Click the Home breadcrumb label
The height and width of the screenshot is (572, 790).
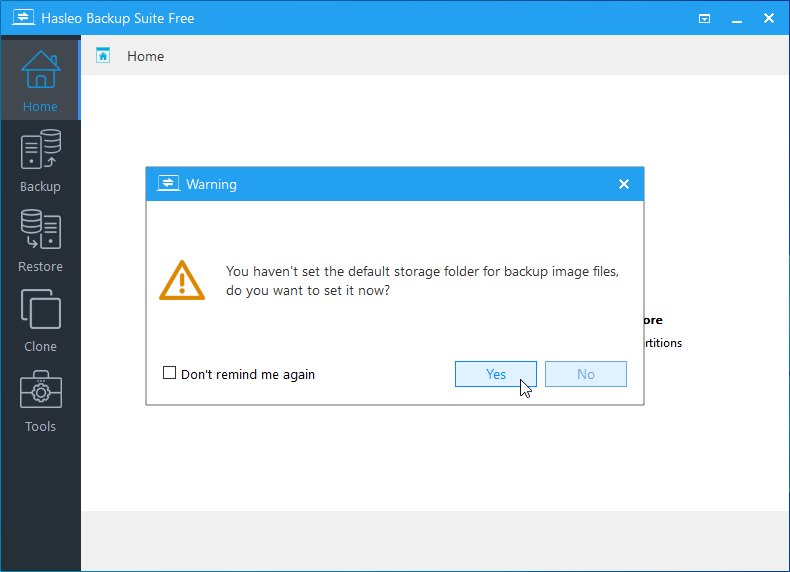point(145,56)
